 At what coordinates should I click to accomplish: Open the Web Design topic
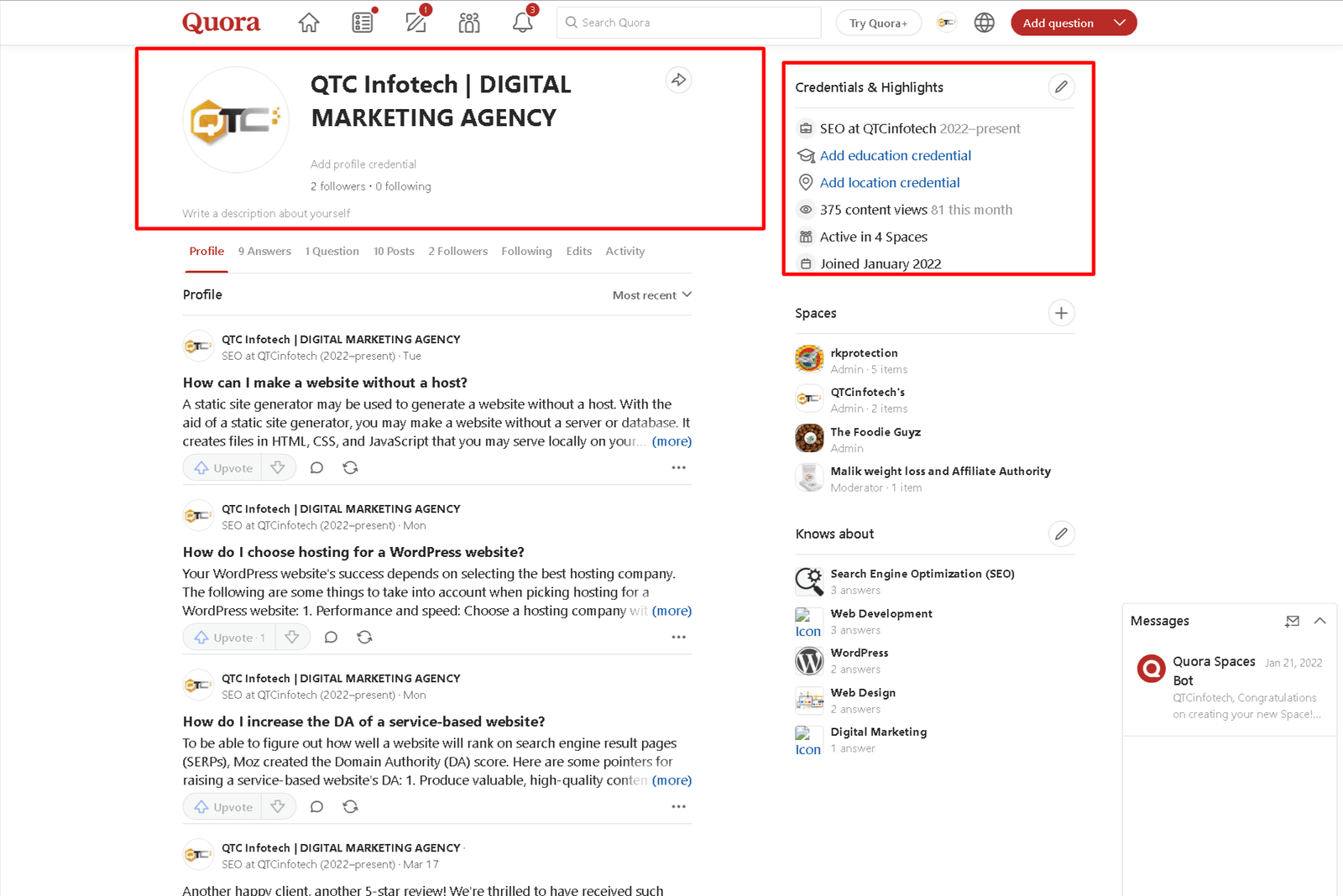(x=863, y=693)
